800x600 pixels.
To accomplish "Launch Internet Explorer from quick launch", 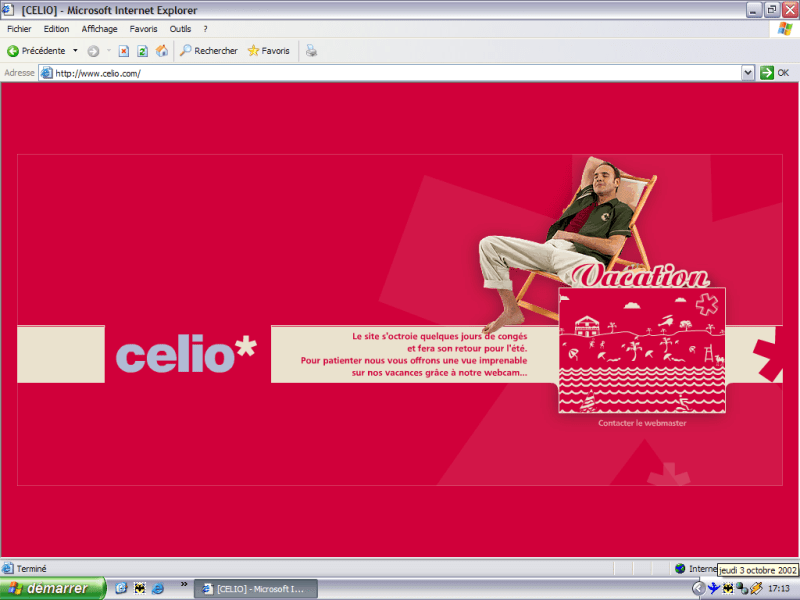I will point(158,588).
